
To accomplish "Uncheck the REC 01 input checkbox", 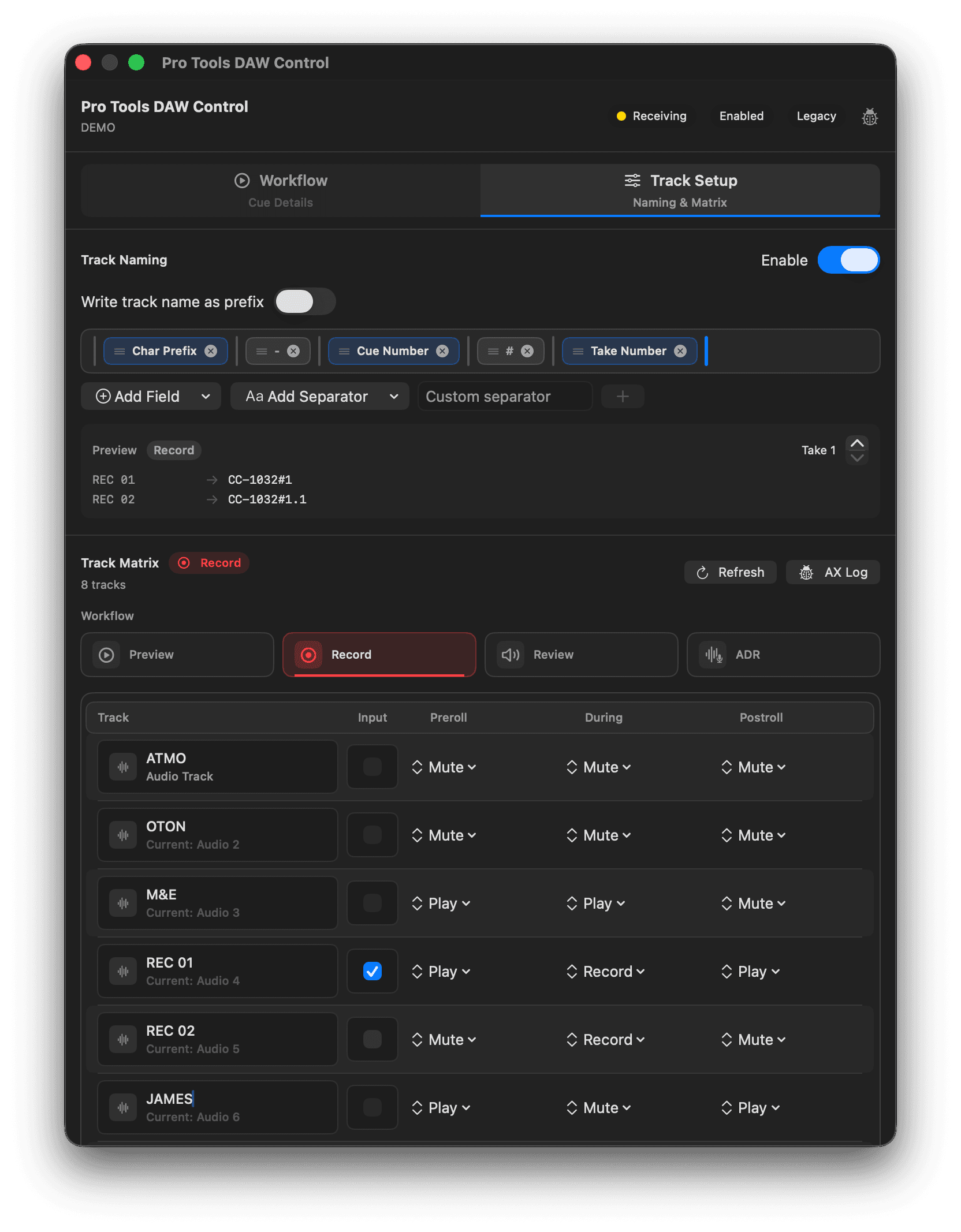I will click(373, 971).
